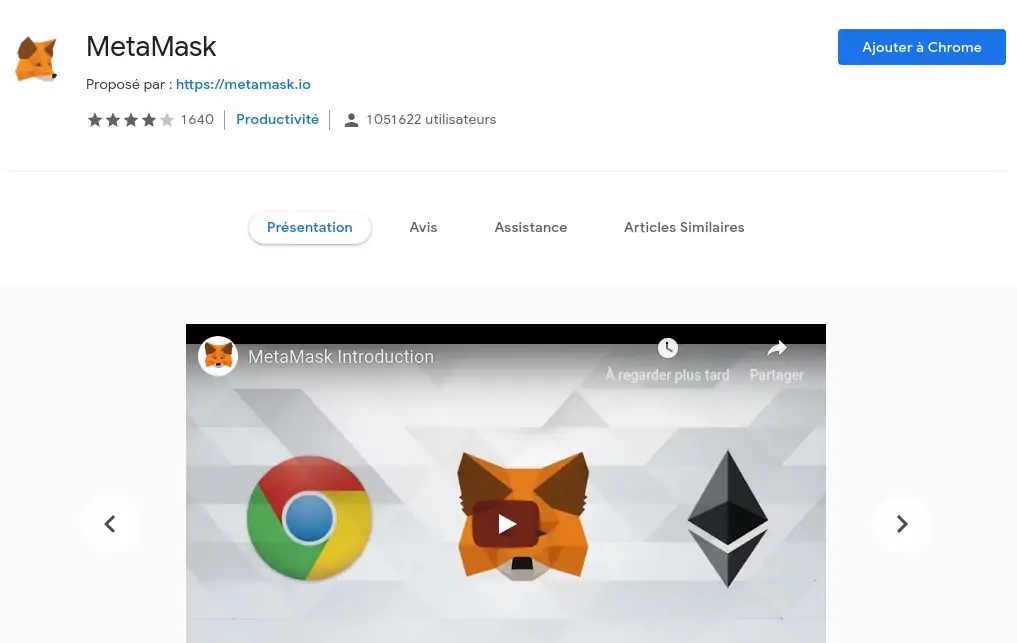This screenshot has height=643, width=1017.
Task: Click the Partager share arrow icon
Action: (x=776, y=349)
